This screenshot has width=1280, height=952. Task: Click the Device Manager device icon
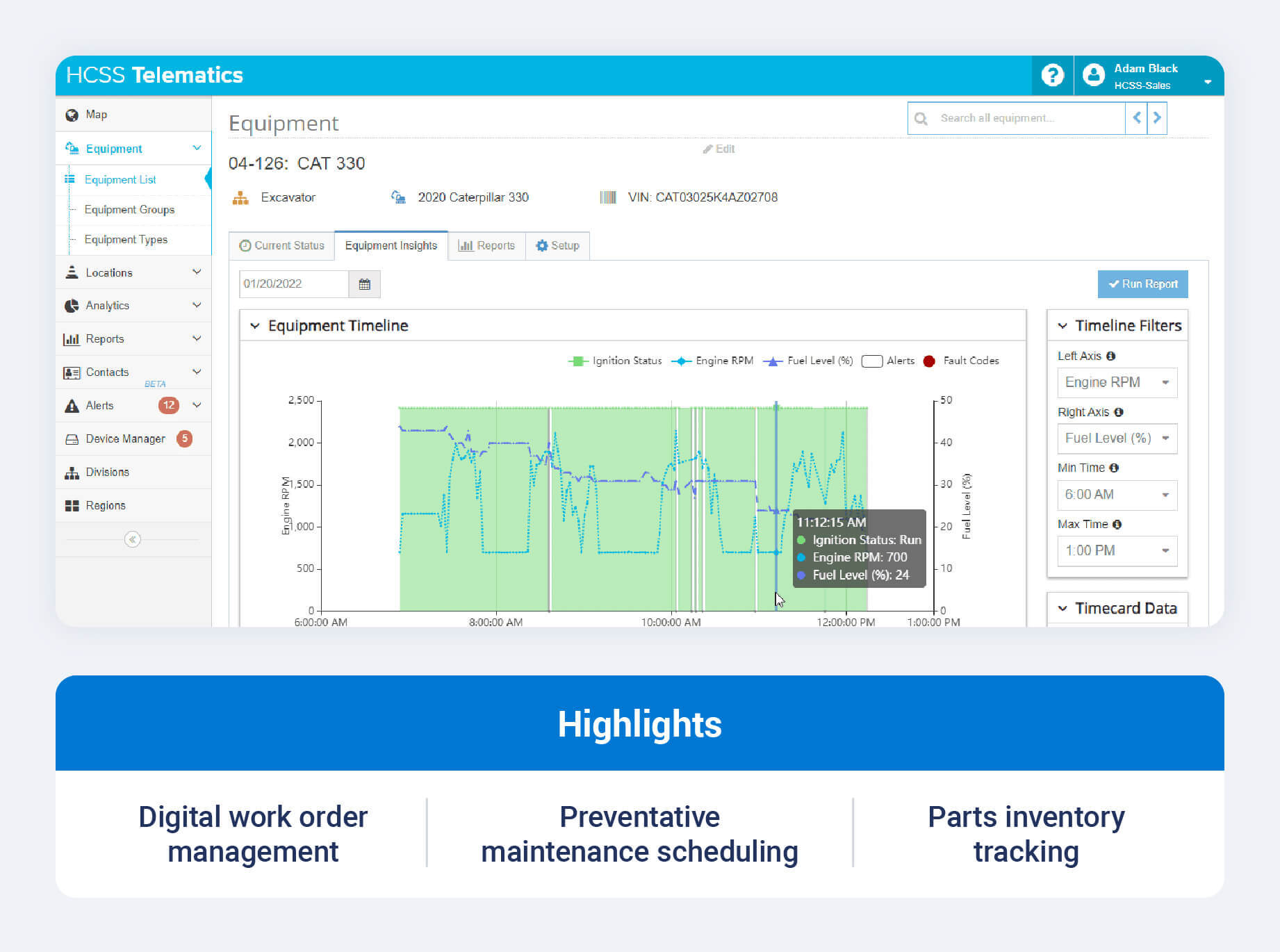coord(72,439)
